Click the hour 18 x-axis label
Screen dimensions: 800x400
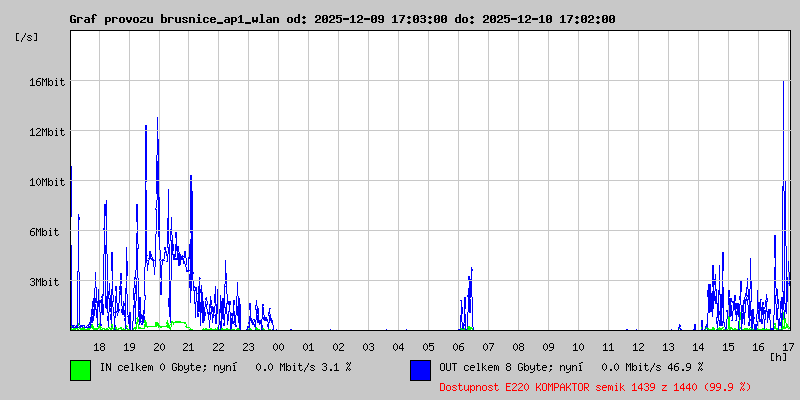click(x=99, y=347)
